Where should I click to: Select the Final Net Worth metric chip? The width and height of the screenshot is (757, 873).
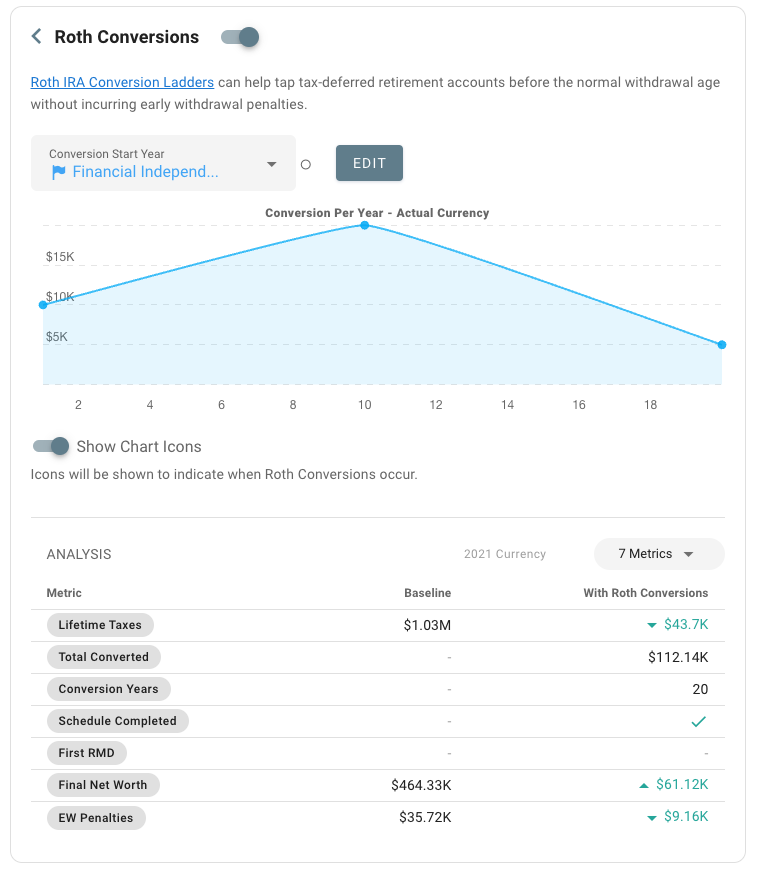pos(103,785)
